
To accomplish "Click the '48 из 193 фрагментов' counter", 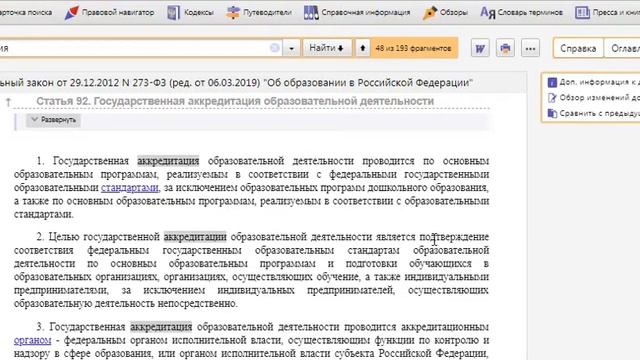I will [413, 48].
